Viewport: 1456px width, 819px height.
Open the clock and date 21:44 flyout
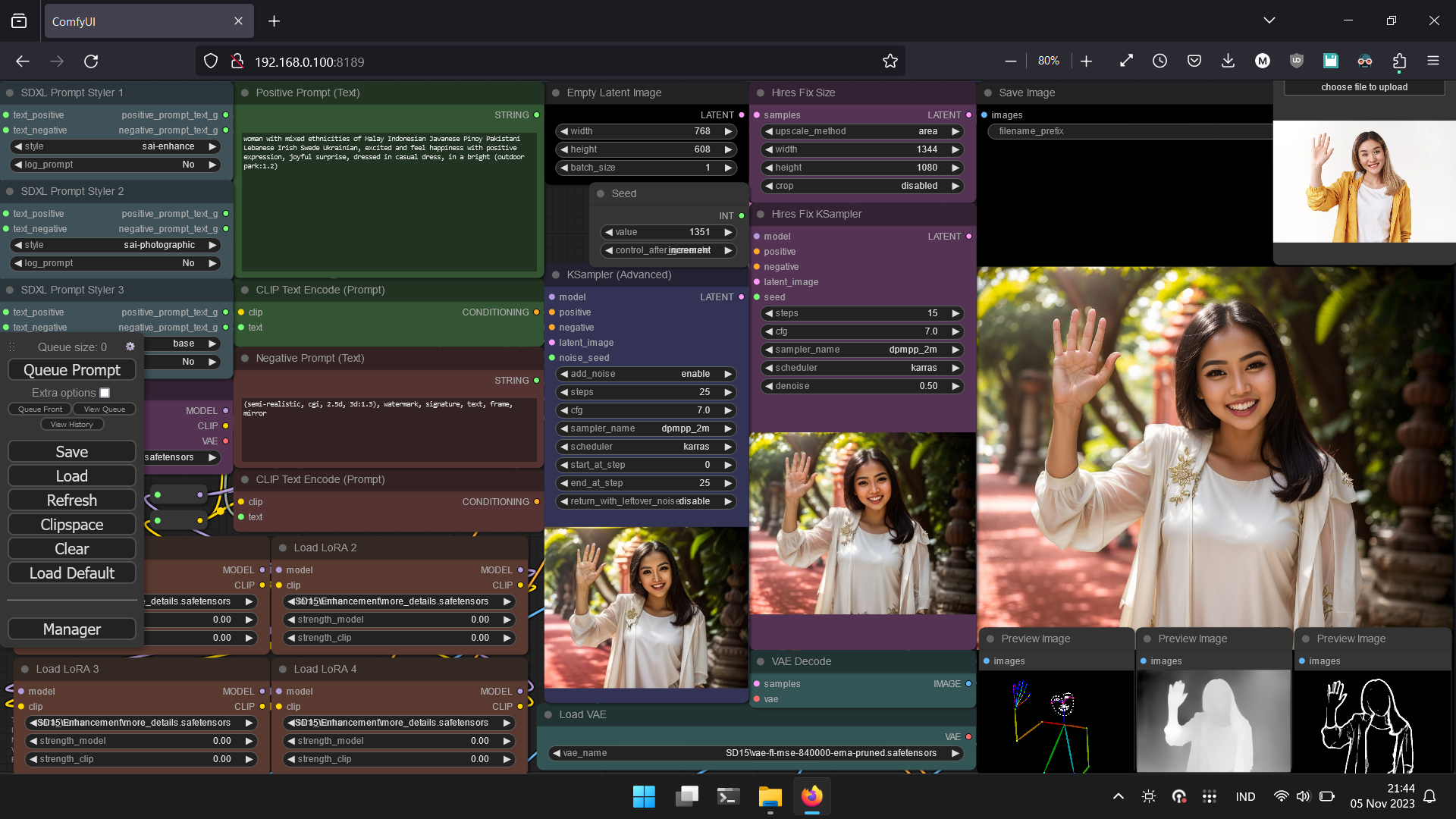[1382, 796]
